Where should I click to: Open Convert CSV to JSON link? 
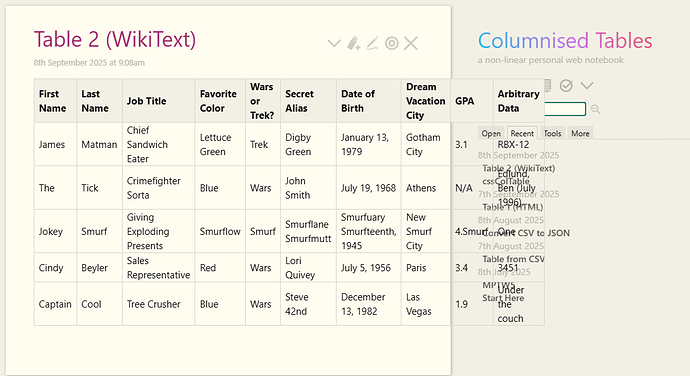pos(526,233)
